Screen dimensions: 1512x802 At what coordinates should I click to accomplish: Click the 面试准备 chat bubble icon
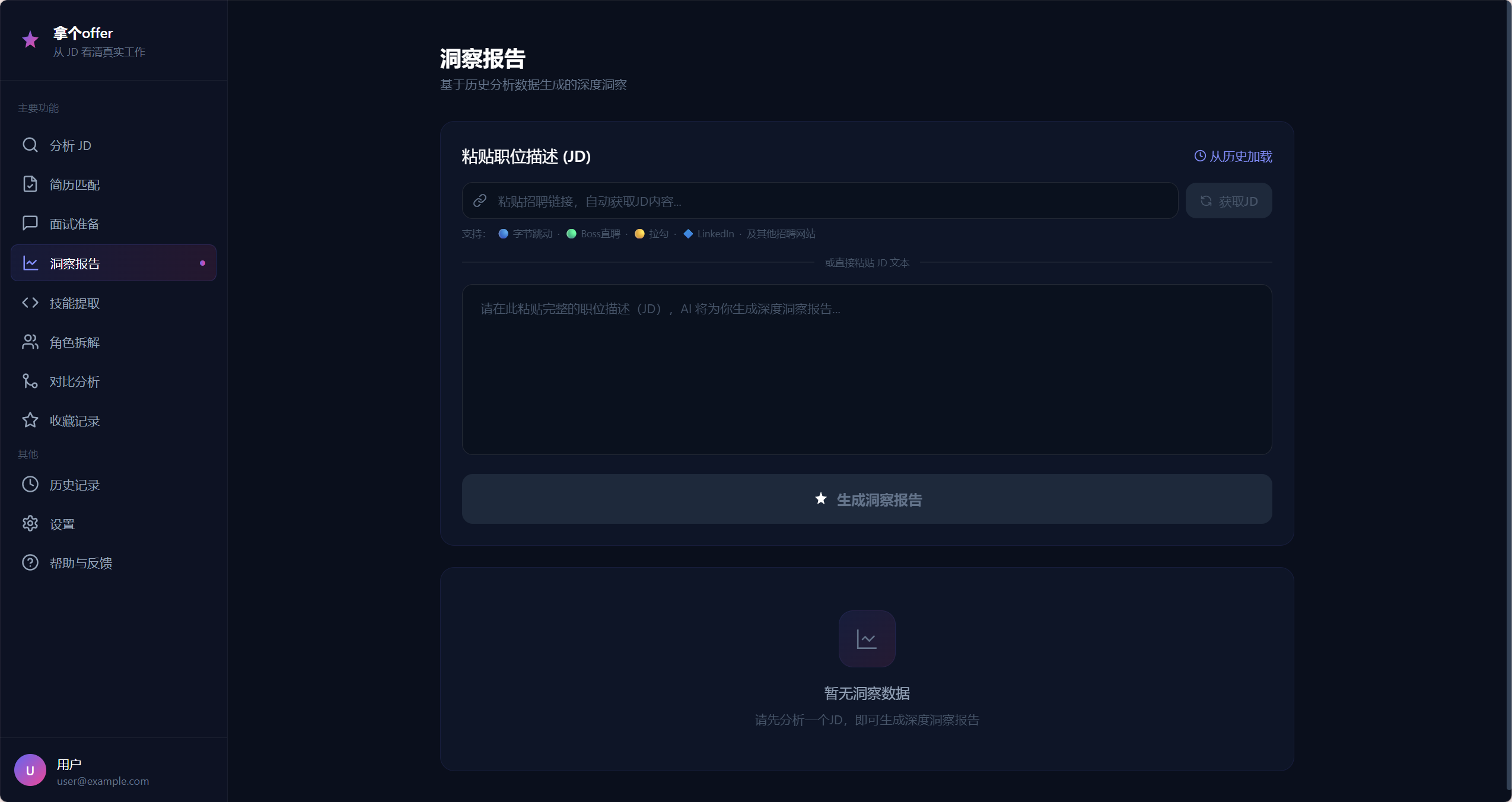coord(30,224)
